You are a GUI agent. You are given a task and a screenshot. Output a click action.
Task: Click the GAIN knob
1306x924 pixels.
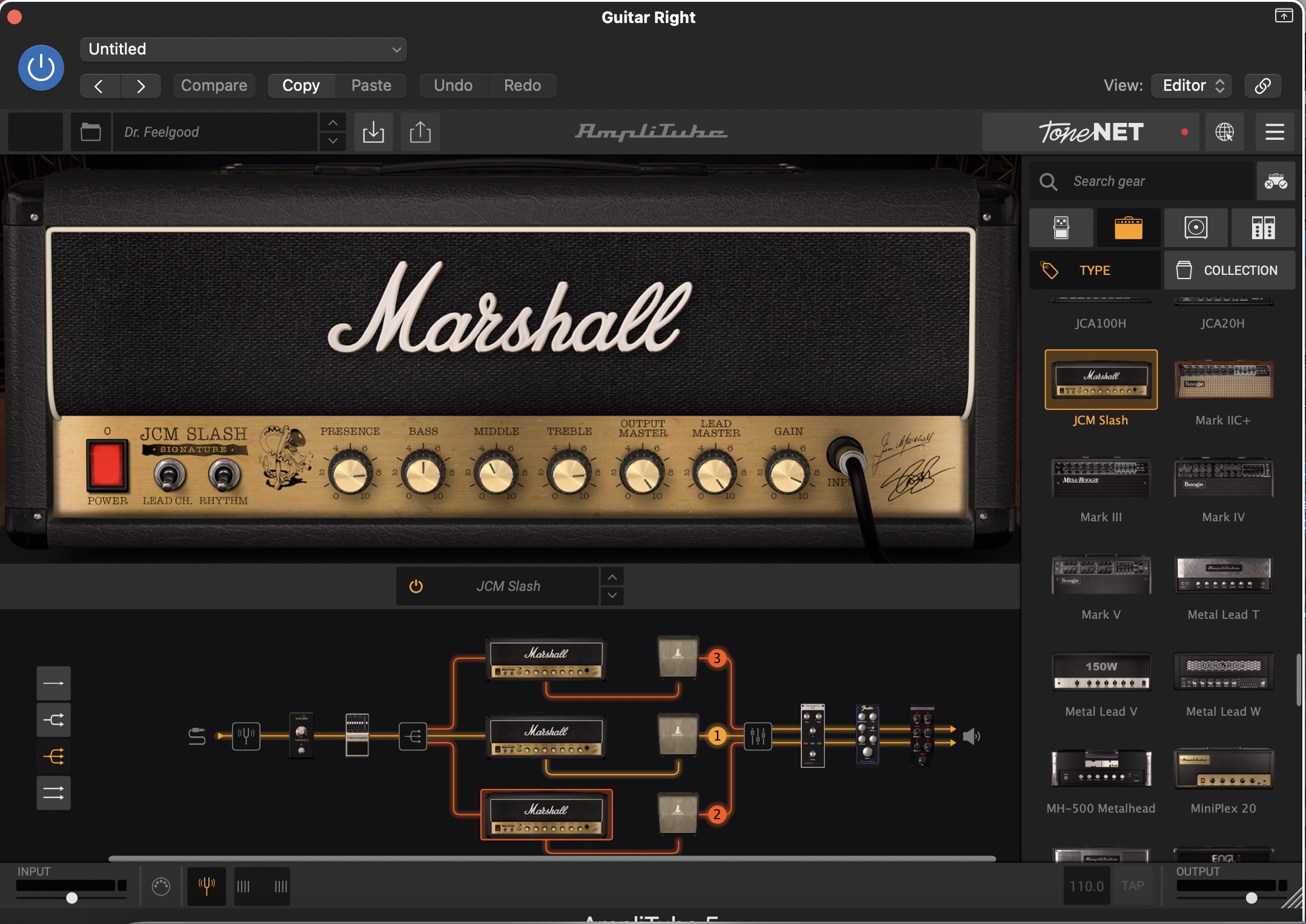[788, 474]
